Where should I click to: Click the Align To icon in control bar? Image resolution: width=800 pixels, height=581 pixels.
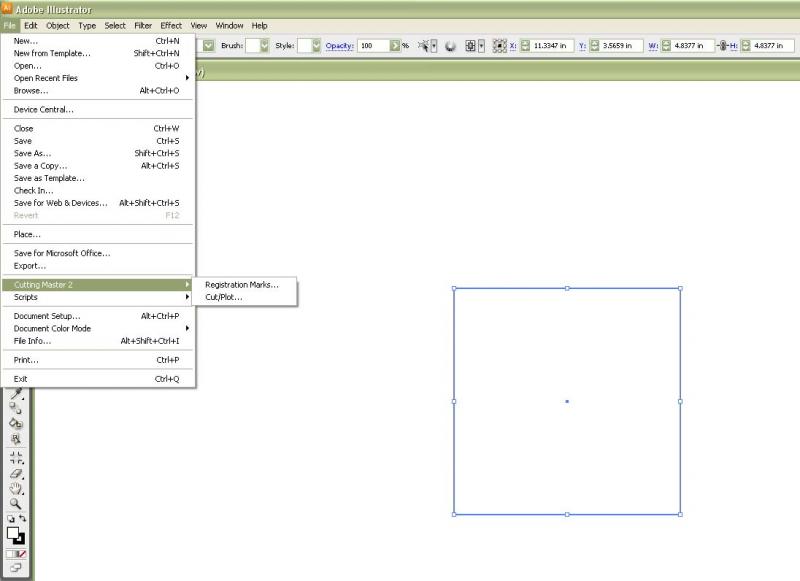click(470, 46)
